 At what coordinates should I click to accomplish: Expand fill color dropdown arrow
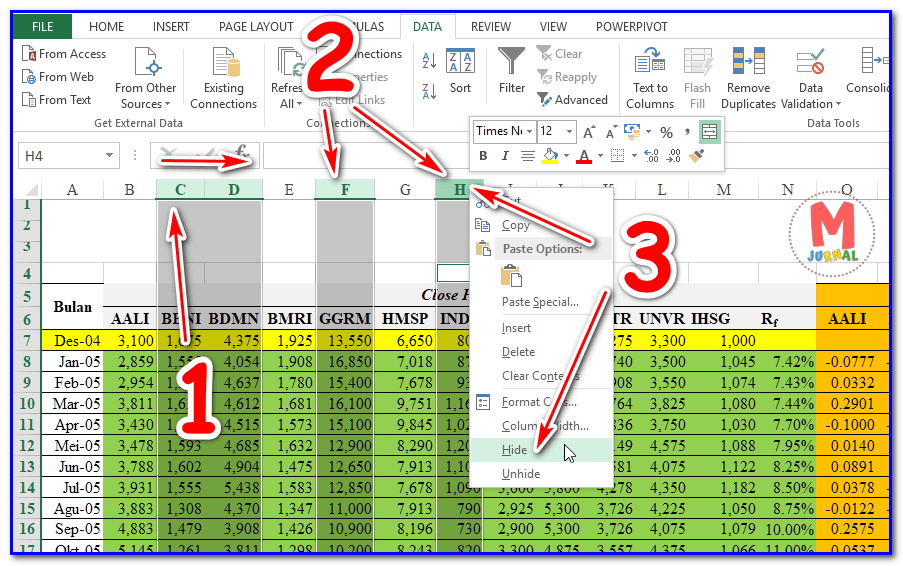[567, 156]
